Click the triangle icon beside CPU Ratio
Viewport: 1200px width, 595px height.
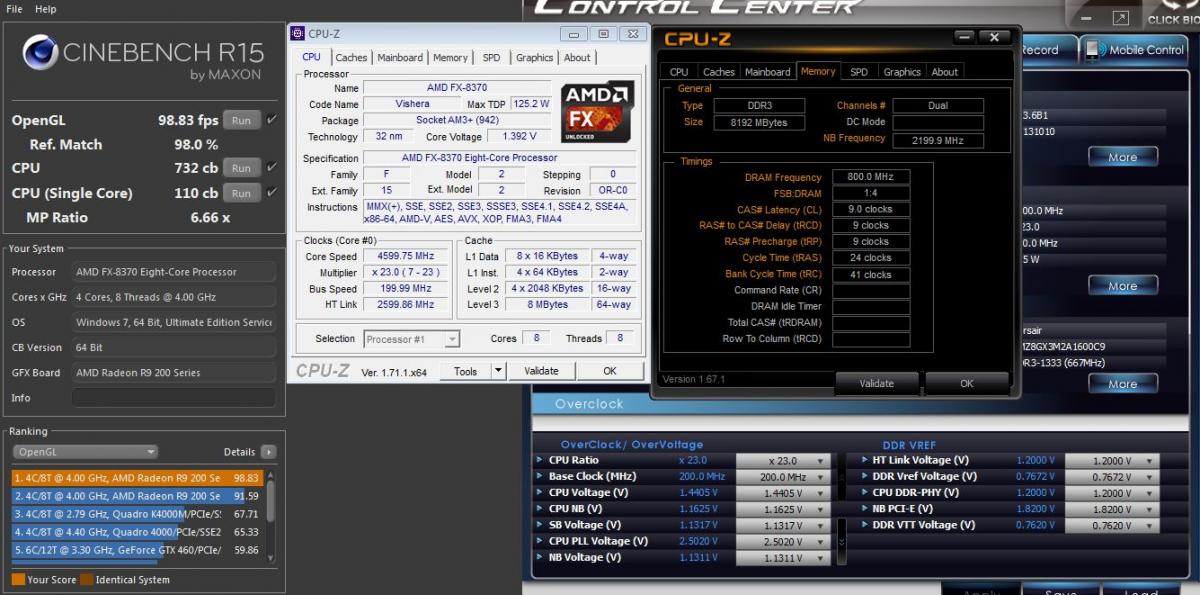coord(540,461)
